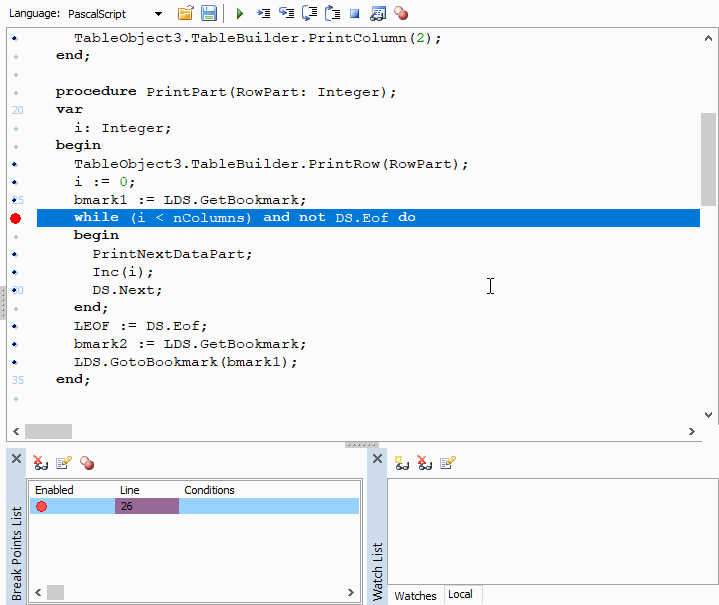The width and height of the screenshot is (719, 605).
Task: Stop script execution with the blue square icon
Action: [x=354, y=14]
